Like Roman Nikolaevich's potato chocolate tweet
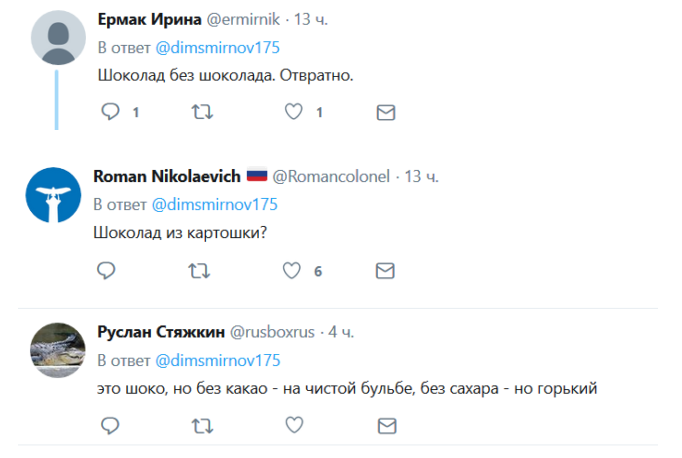This screenshot has width=682, height=458. tap(293, 270)
